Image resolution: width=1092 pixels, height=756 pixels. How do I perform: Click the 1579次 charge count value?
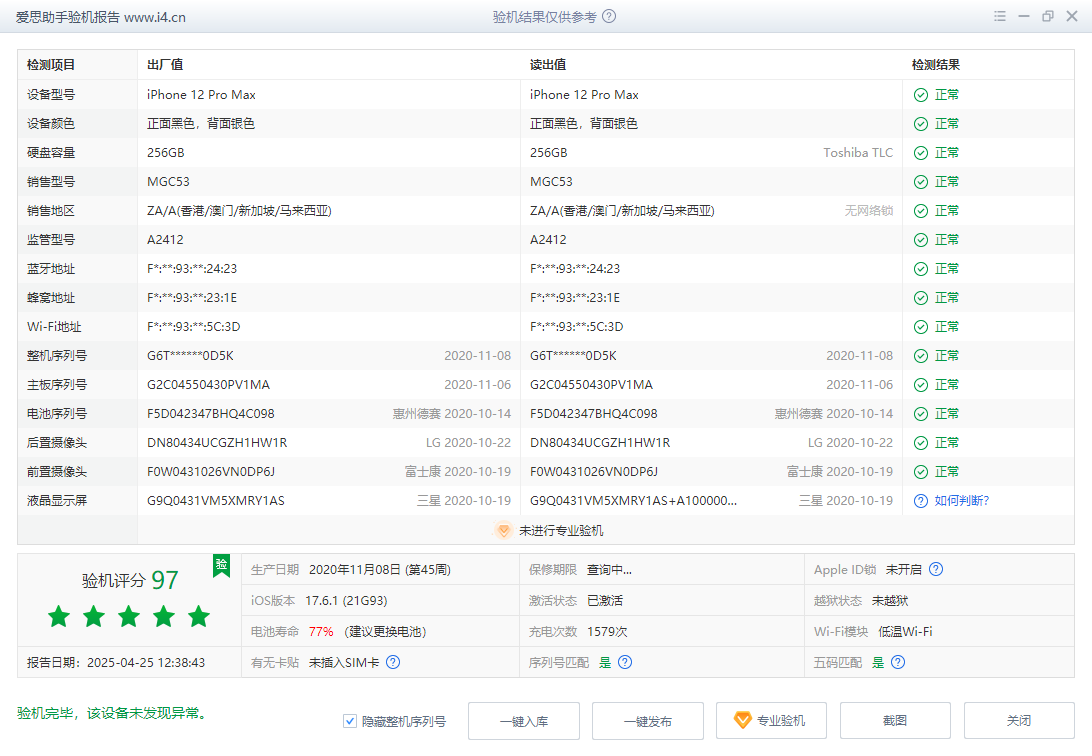(x=607, y=631)
